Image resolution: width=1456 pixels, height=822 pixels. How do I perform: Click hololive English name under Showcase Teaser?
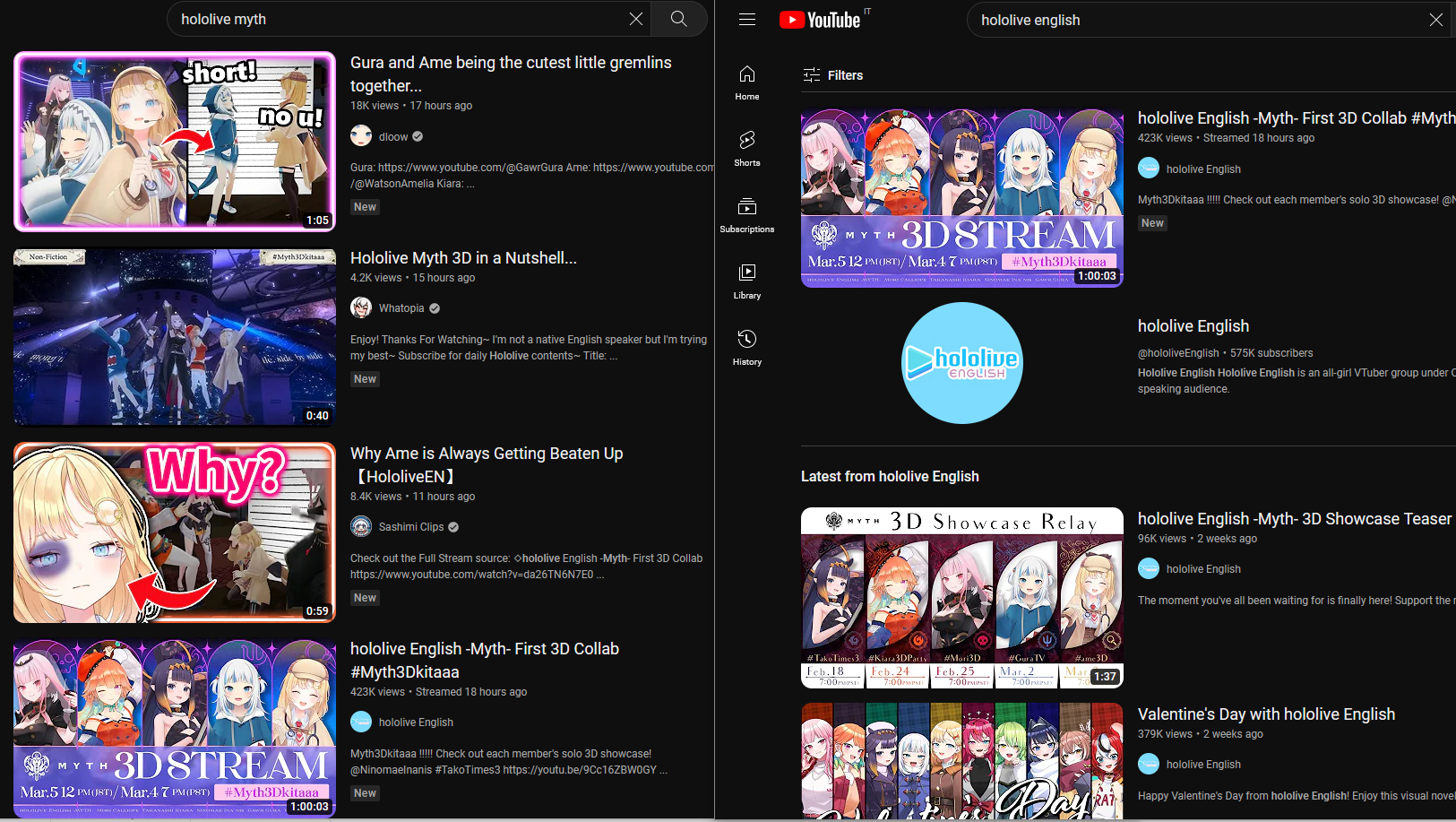pos(1203,569)
